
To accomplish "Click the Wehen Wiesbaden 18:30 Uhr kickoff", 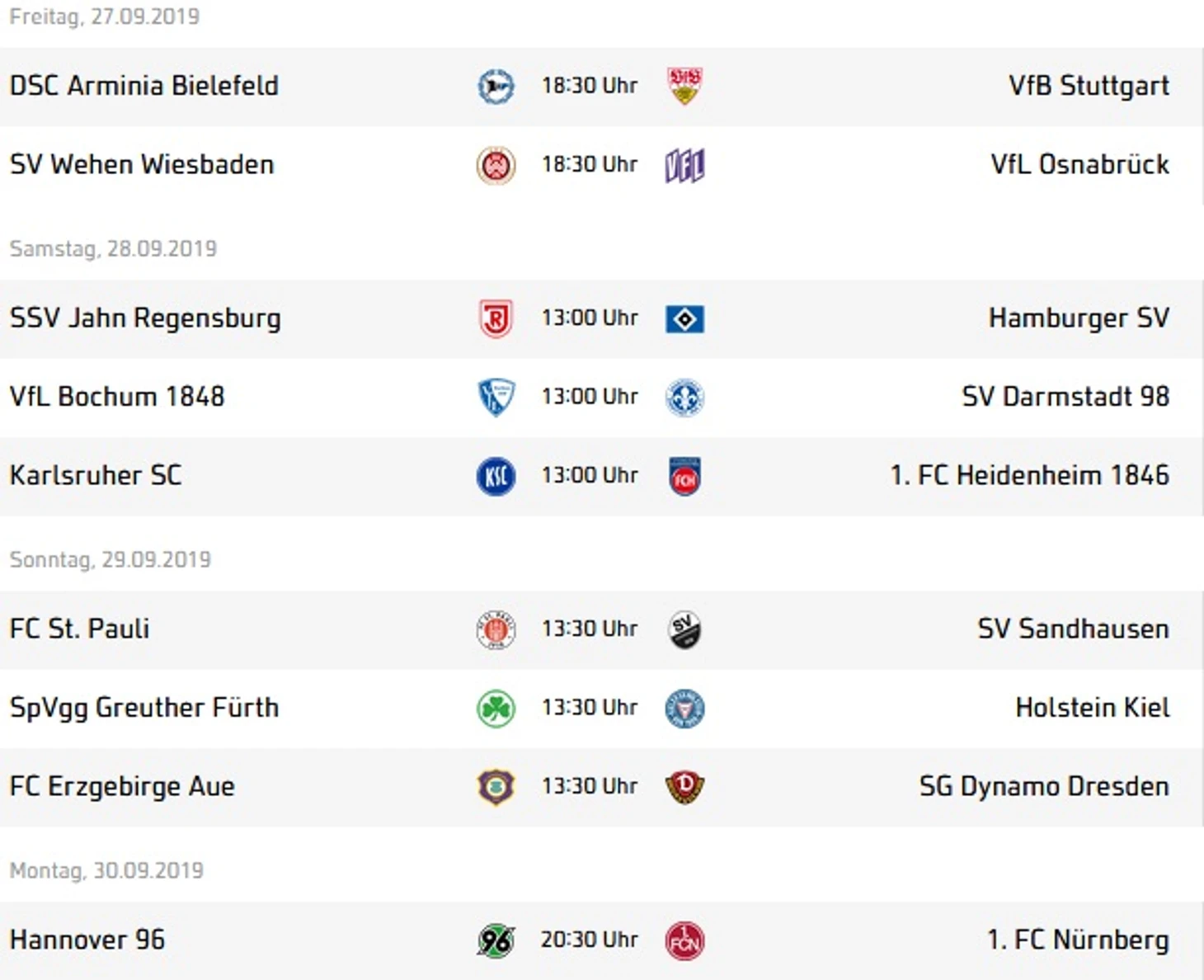I will 590,164.
